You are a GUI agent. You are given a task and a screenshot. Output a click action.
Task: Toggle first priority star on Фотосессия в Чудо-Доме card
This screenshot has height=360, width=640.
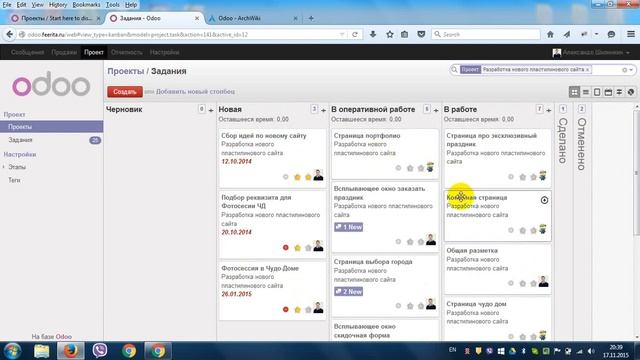click(297, 309)
